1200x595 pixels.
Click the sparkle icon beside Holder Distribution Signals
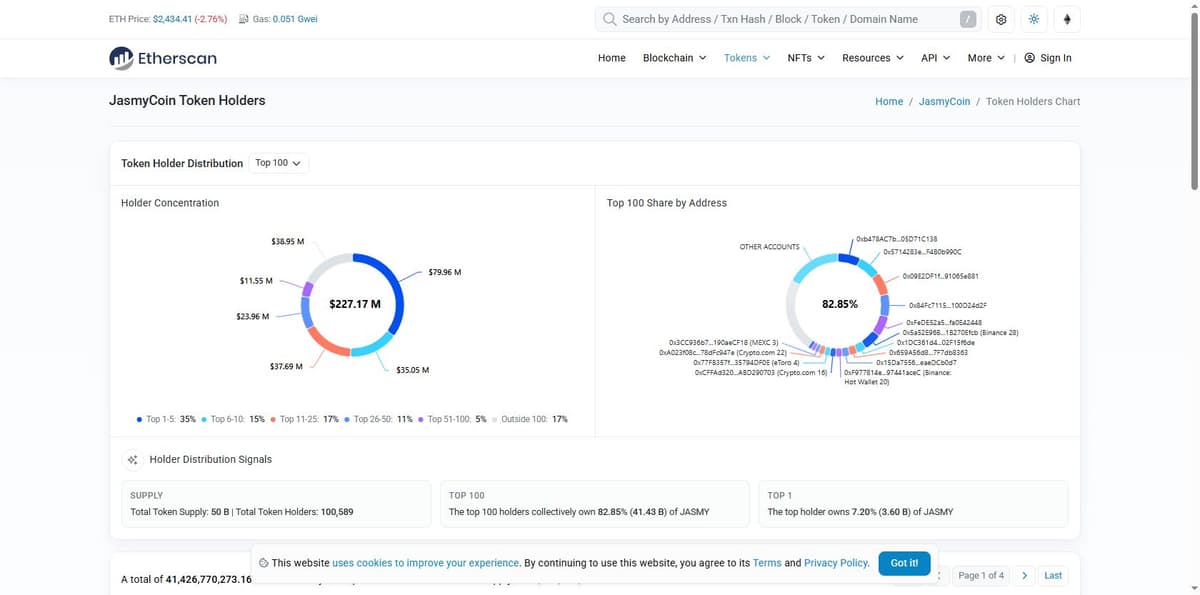coord(132,460)
